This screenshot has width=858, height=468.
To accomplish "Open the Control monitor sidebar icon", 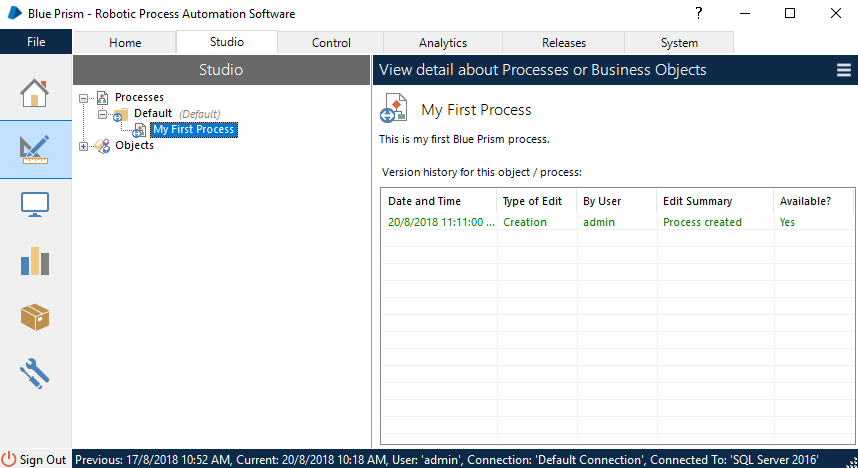I will 35,205.
